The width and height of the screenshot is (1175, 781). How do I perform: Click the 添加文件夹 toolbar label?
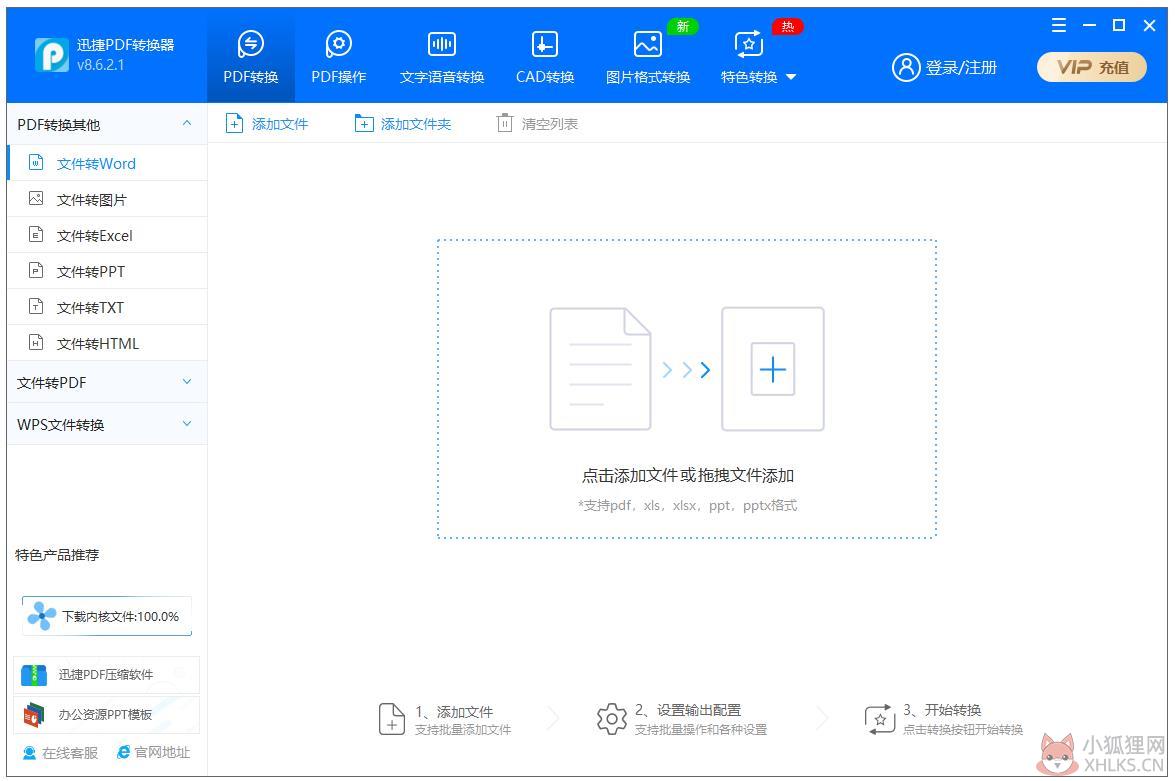(x=416, y=124)
